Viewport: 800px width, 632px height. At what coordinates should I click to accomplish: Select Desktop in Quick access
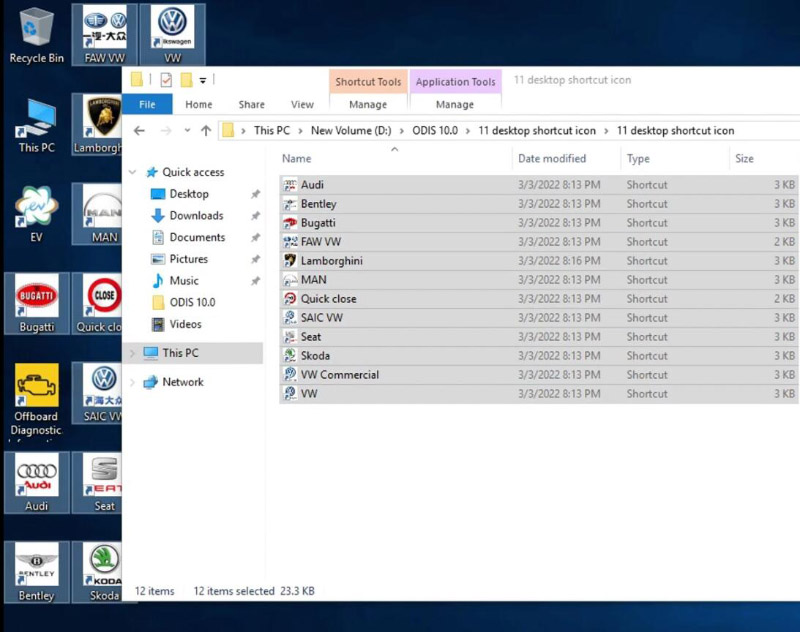pos(189,194)
